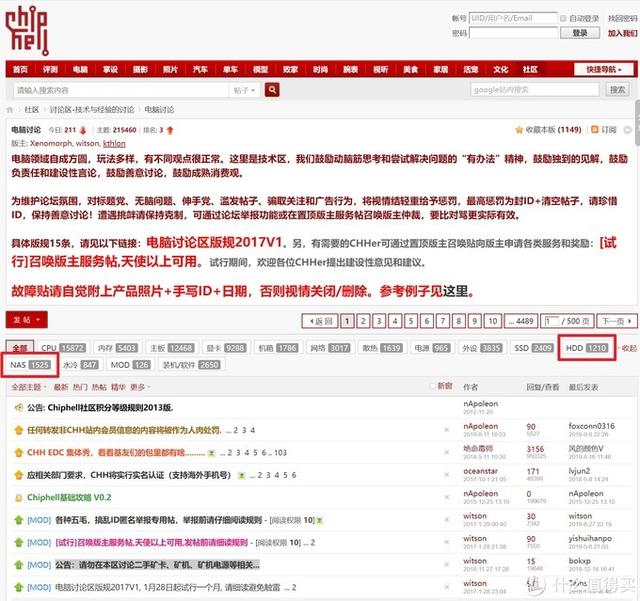This screenshot has height=601, width=640.
Task: Click the RSS subscribe icon
Action: [595, 129]
